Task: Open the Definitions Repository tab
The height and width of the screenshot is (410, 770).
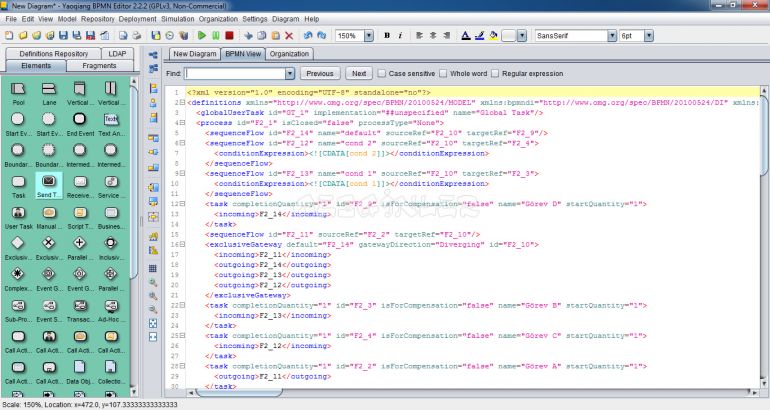Action: tap(54, 54)
